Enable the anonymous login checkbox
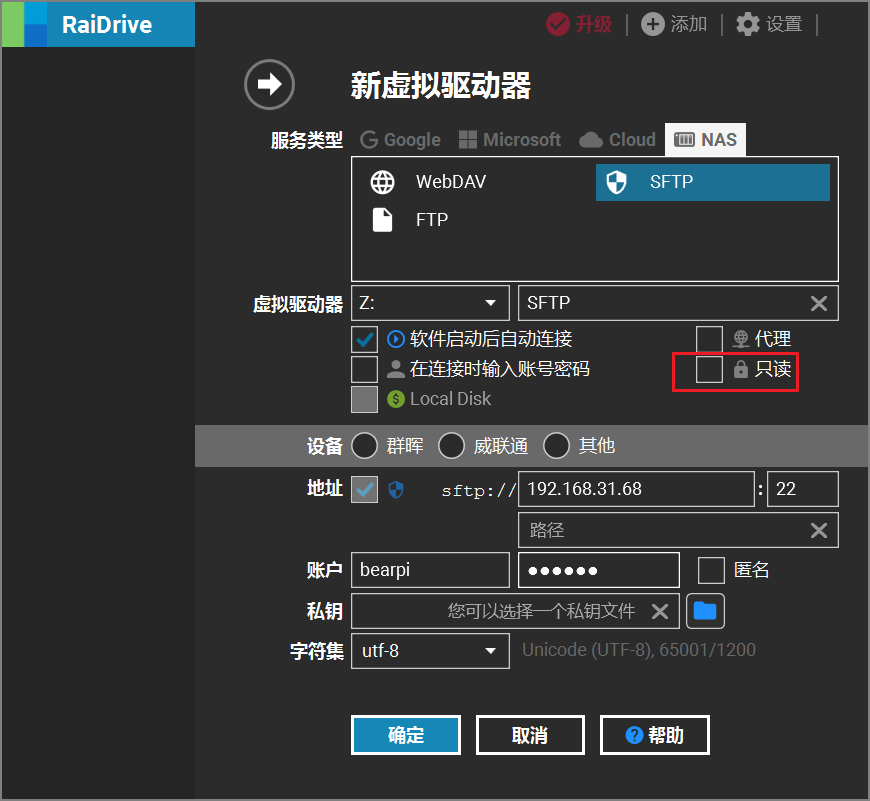Screen dimensions: 870x801 pos(711,570)
